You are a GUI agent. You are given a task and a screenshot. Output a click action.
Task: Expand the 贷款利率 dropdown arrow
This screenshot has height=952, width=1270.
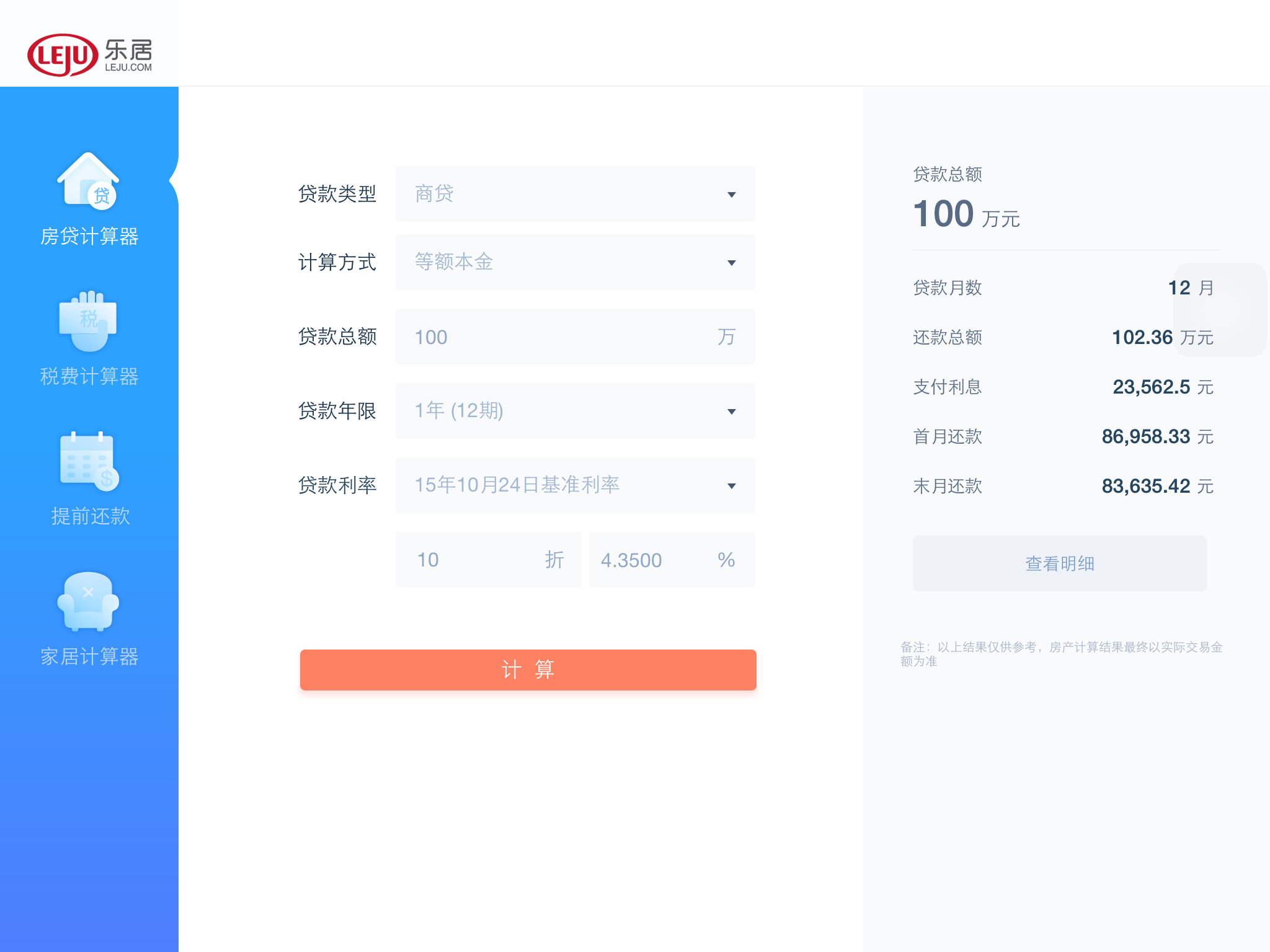click(732, 486)
